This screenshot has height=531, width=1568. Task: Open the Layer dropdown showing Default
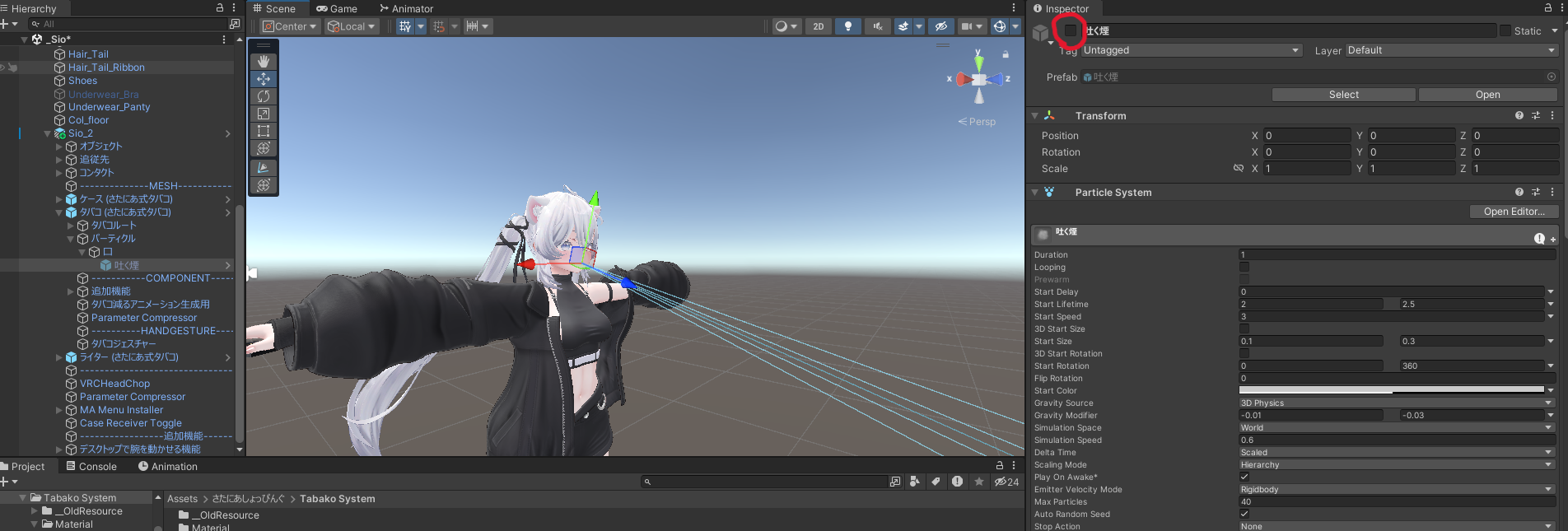(x=1452, y=50)
